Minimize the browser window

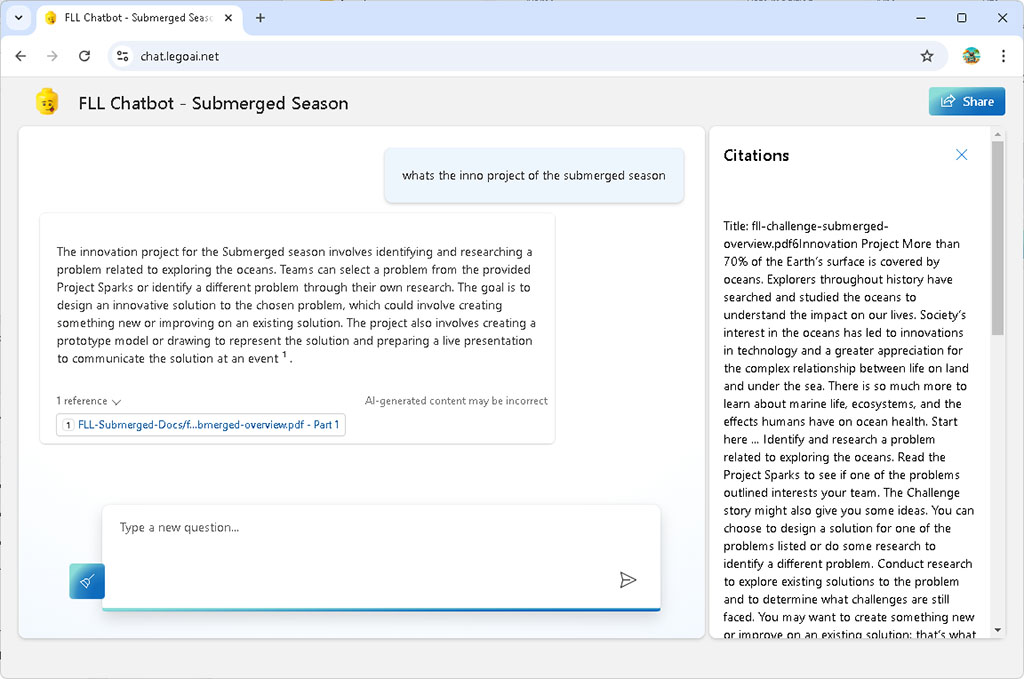[921, 18]
